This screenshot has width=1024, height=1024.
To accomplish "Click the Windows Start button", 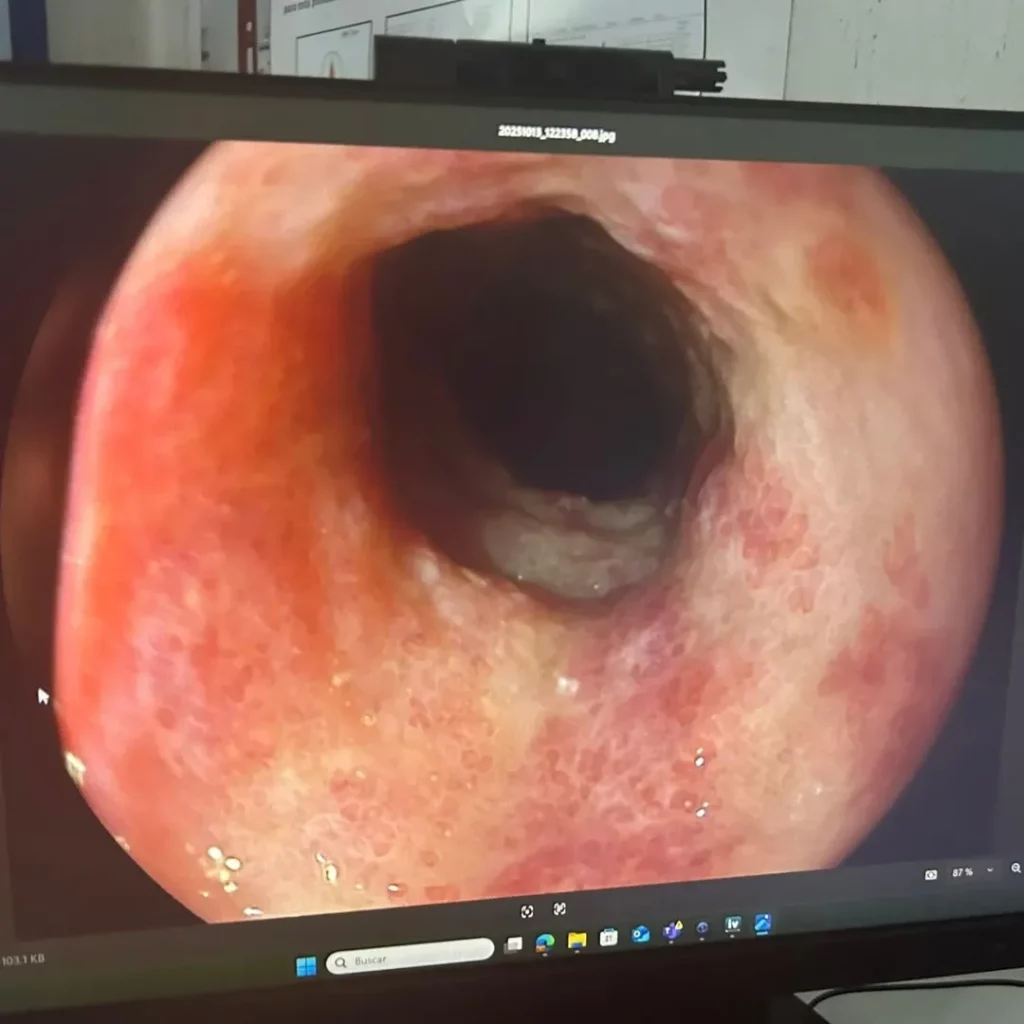I will 306,966.
